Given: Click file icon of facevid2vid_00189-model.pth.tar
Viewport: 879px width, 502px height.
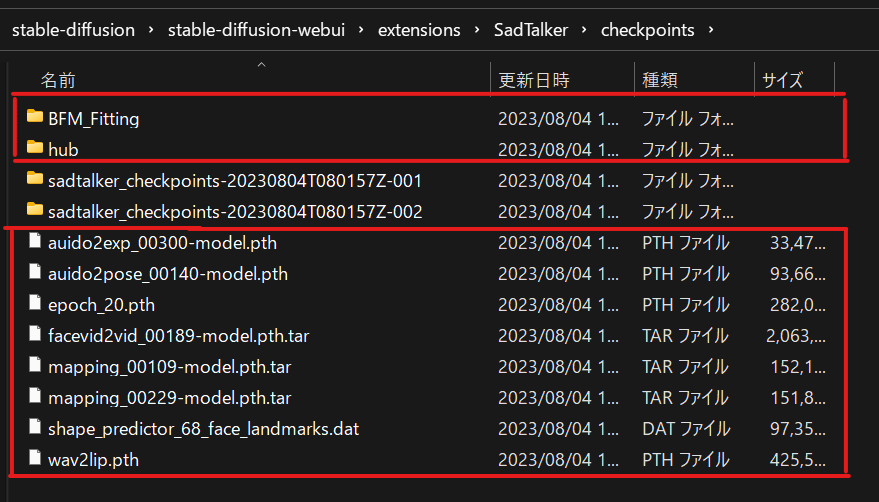Looking at the screenshot, I should [35, 334].
